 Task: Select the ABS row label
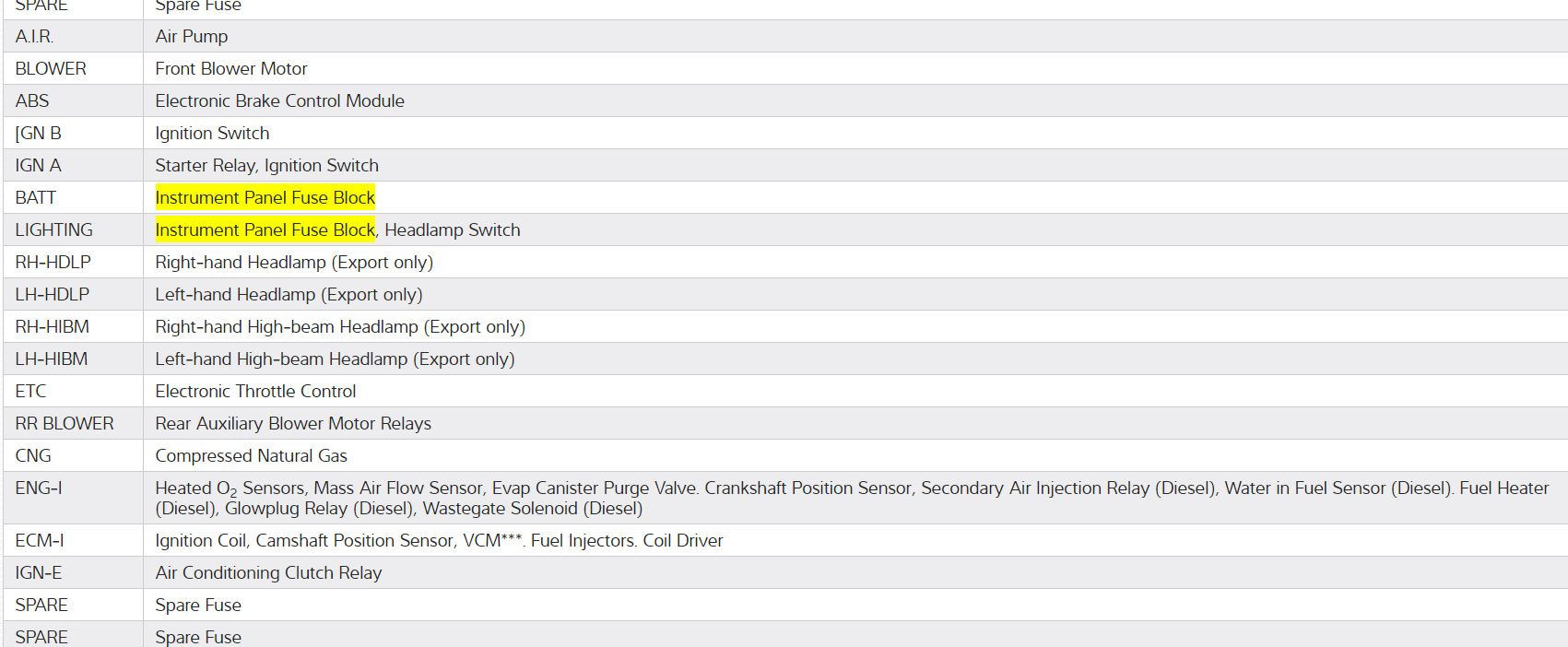(x=32, y=101)
